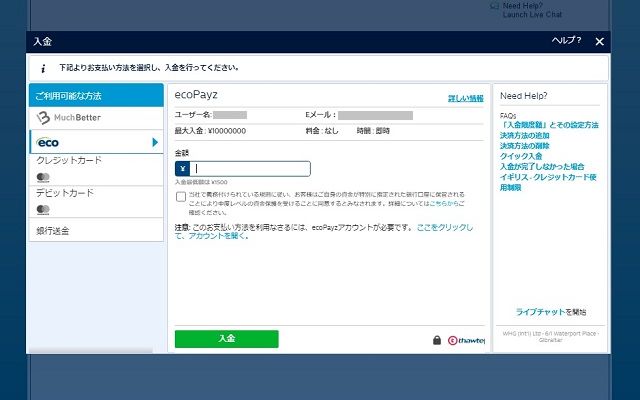Tick the funds agreement checkbox
Viewport: 640px width, 400px height.
click(181, 197)
